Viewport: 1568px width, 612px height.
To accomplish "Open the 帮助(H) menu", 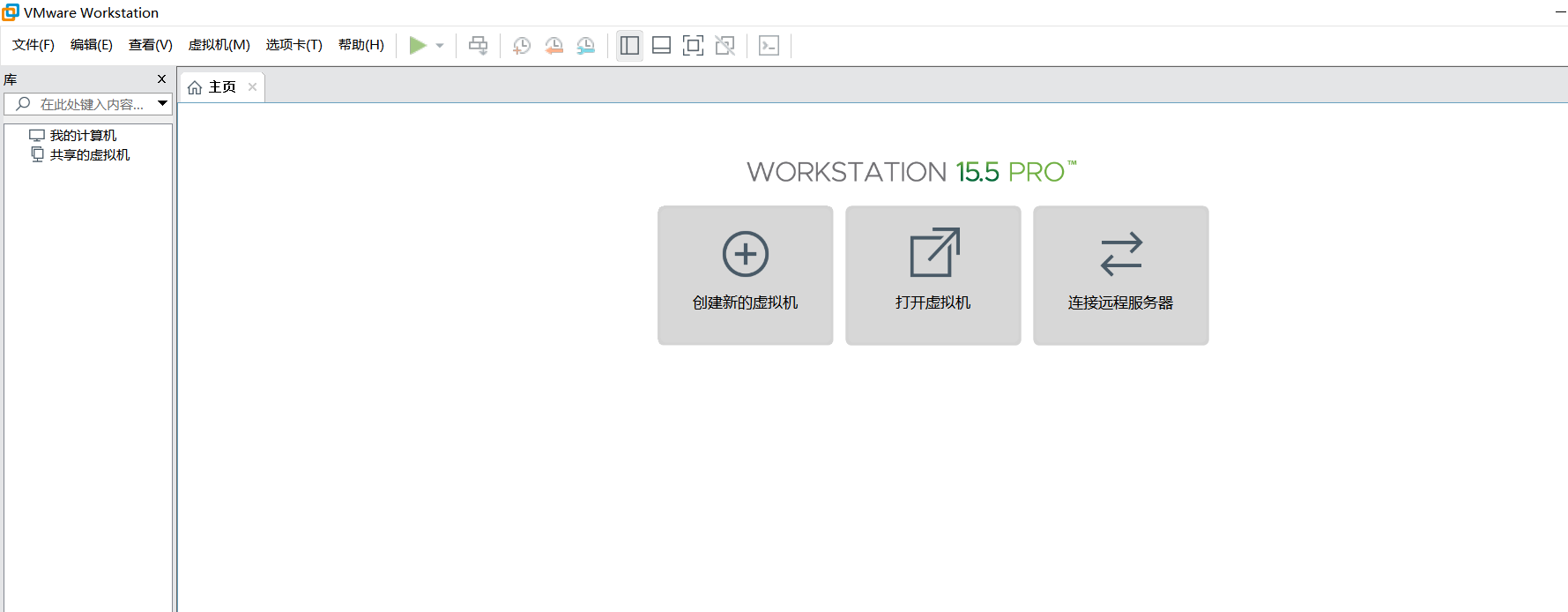I will (361, 45).
